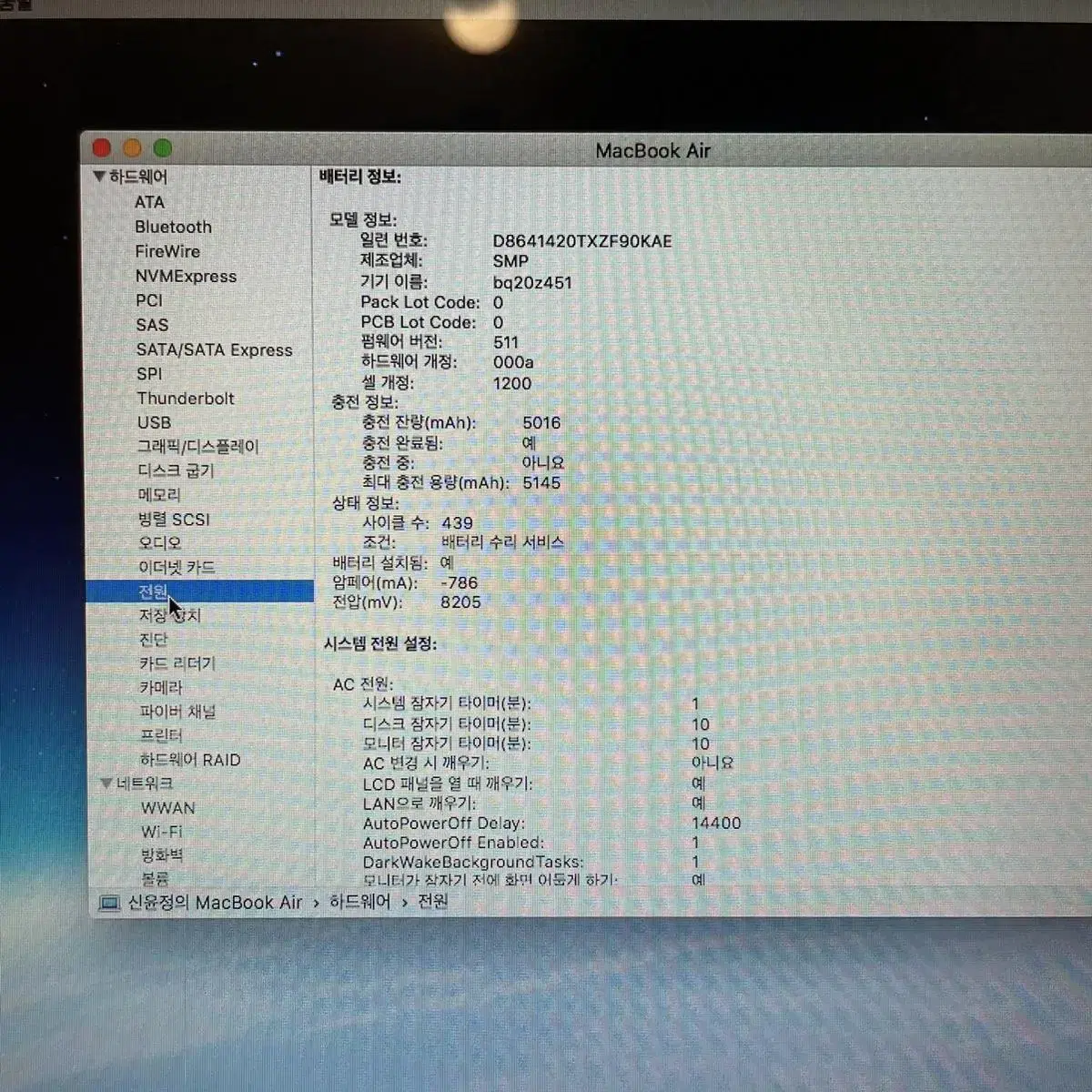The image size is (1092, 1092).
Task: Collapse the 하드웨어 section triangle
Action: click(x=99, y=177)
